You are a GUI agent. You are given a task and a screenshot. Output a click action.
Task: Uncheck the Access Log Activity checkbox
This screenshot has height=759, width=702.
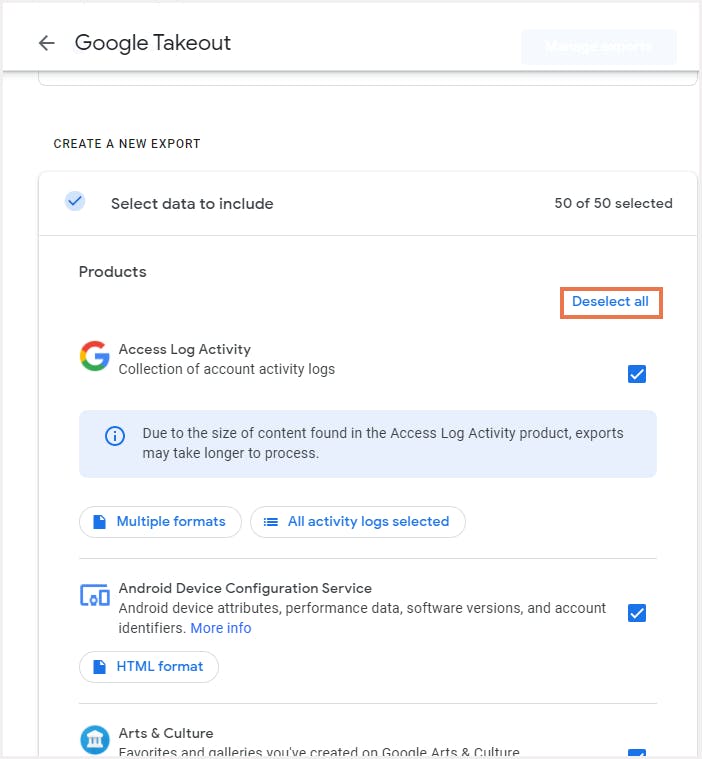coord(637,374)
